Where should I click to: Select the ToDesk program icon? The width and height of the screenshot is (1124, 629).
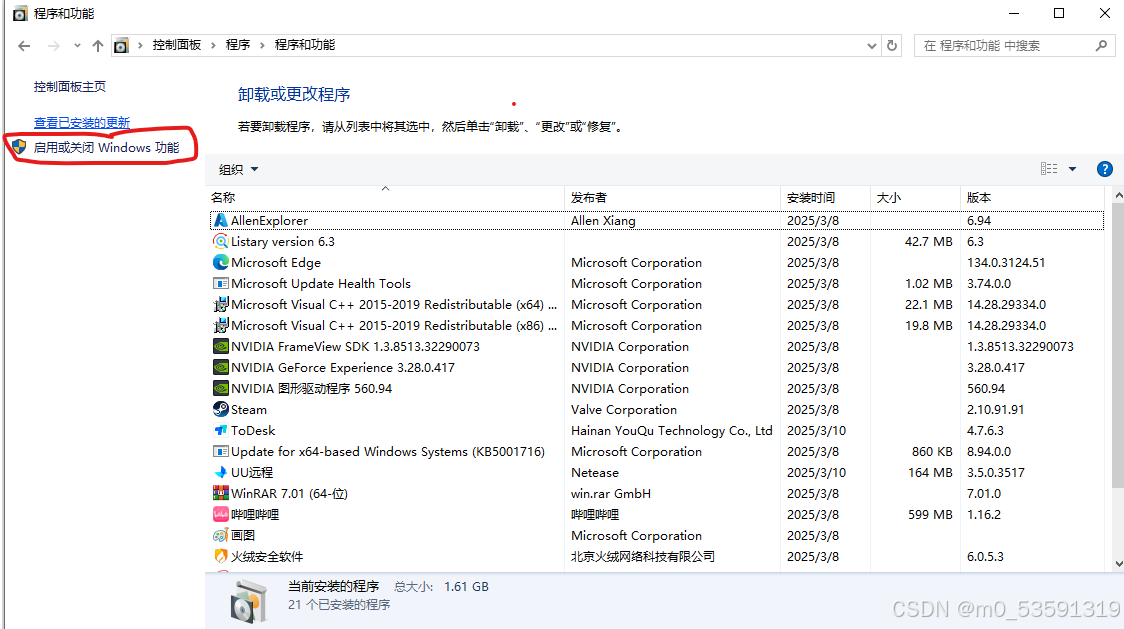(221, 430)
